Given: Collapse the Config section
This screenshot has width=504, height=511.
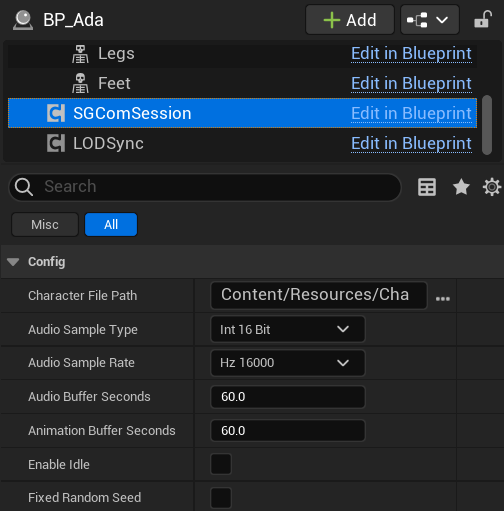Looking at the screenshot, I should [x=13, y=262].
